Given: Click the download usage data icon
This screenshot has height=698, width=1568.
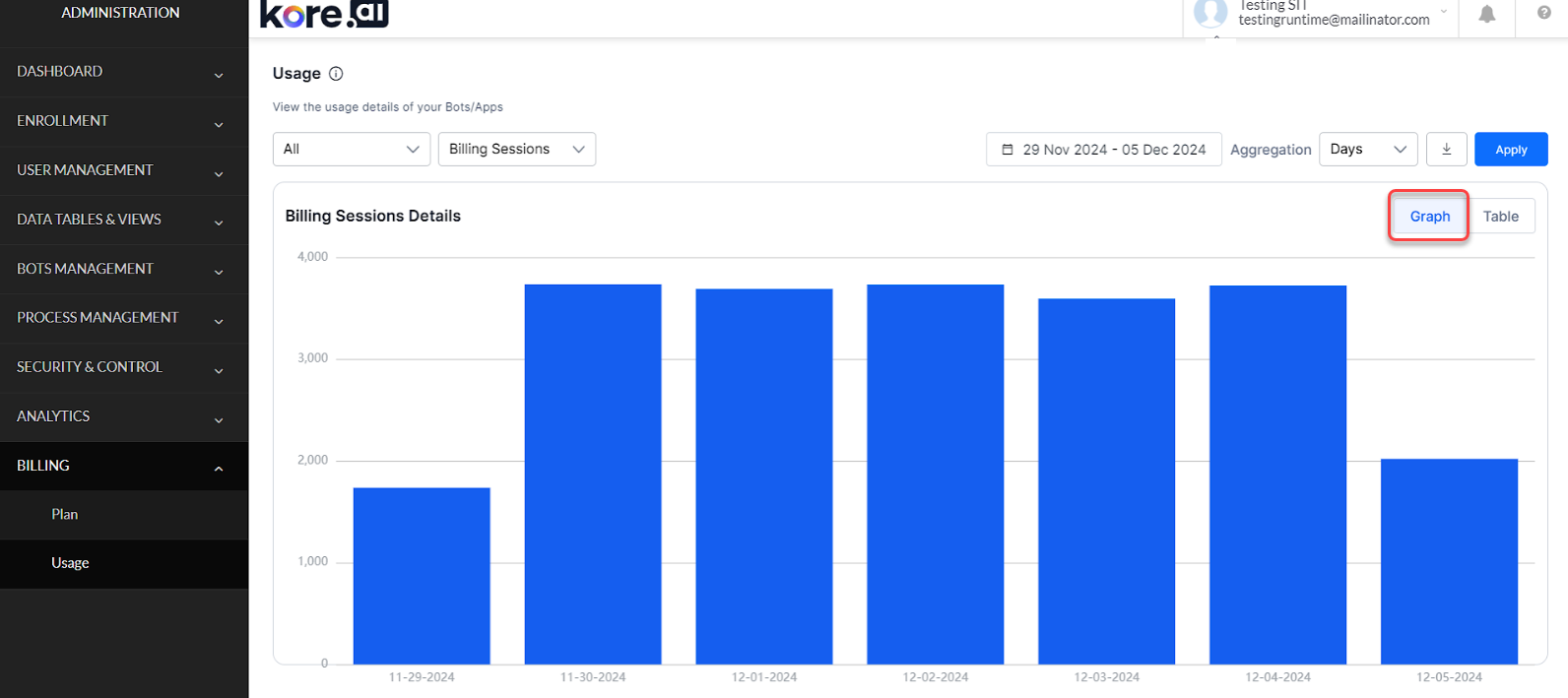Looking at the screenshot, I should point(1446,150).
